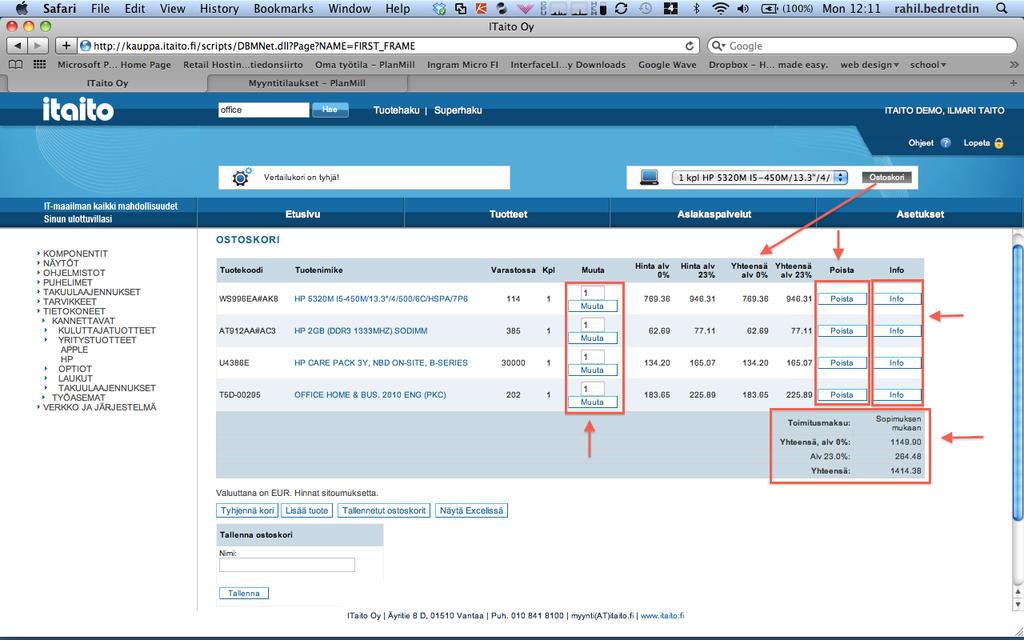Viewport: 1024px width, 640px height.
Task: Open Top Sites grid icon
Action: click(39, 65)
